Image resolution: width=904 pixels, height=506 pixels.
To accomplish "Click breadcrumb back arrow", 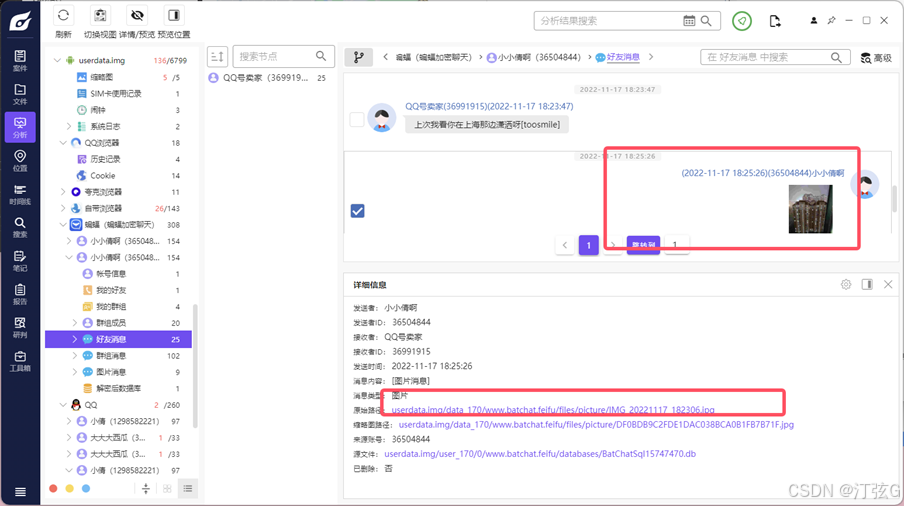I will pos(385,57).
